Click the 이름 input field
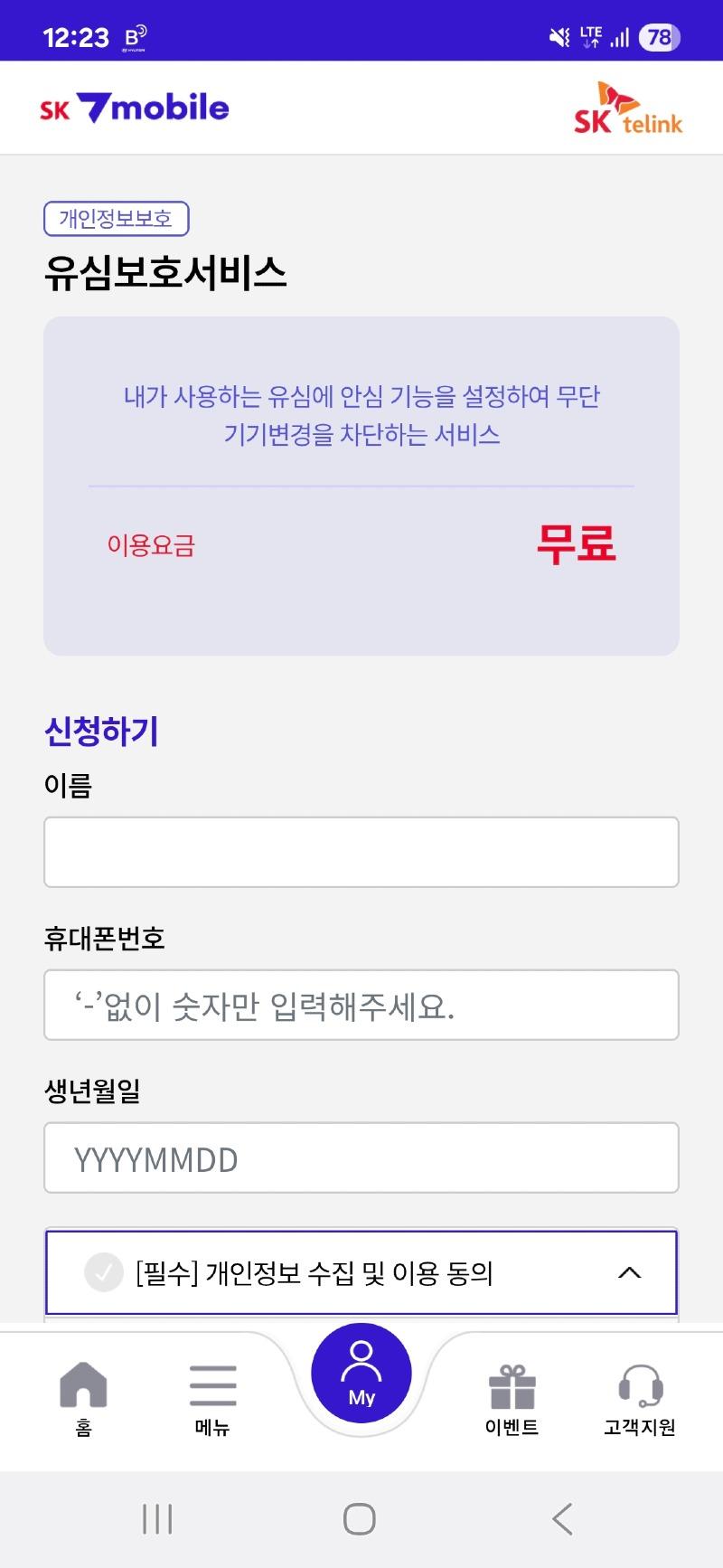The image size is (723, 1568). (361, 852)
